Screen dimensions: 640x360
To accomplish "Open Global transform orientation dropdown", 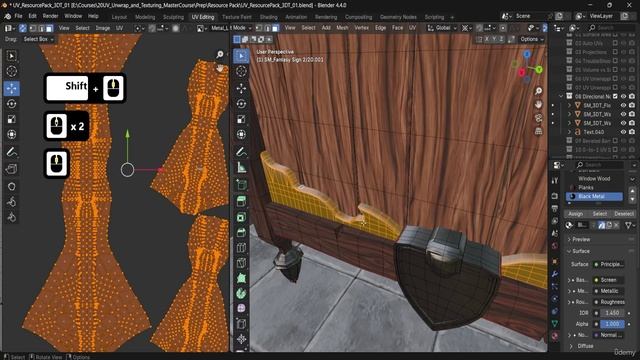I will coord(442,28).
